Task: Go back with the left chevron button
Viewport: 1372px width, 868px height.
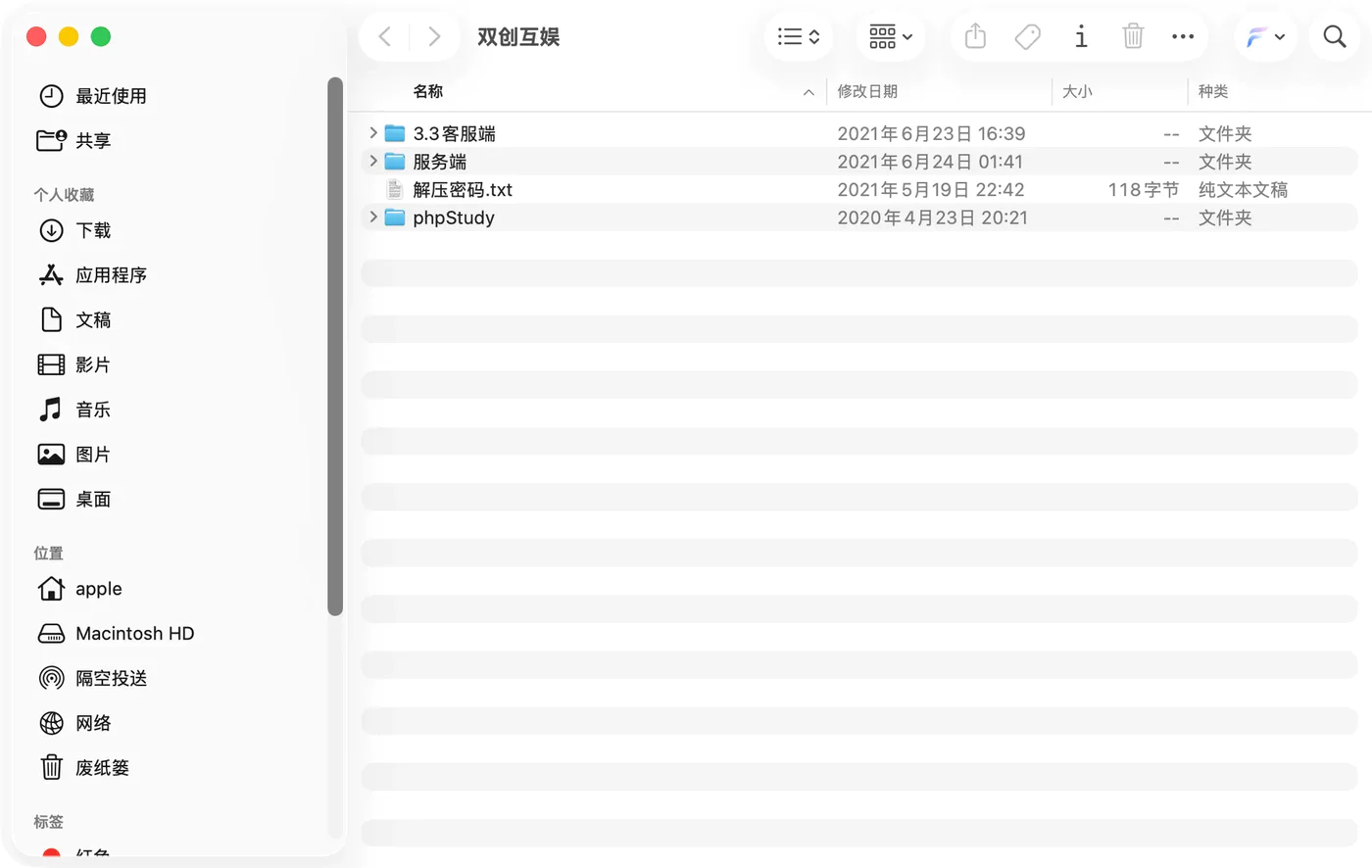Action: click(x=385, y=37)
